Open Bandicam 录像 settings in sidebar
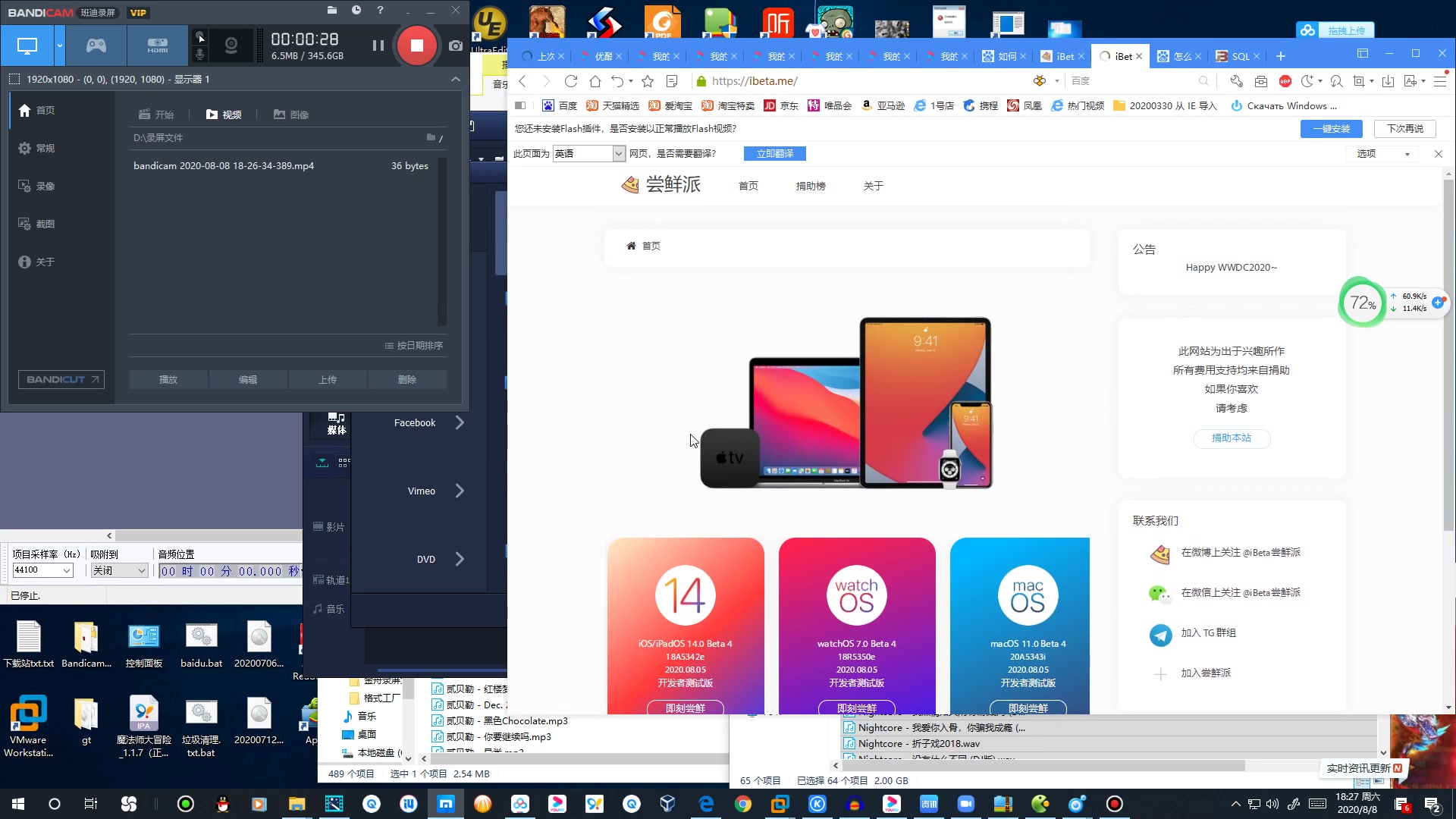Screen dimensions: 1456x819 tap(36, 186)
